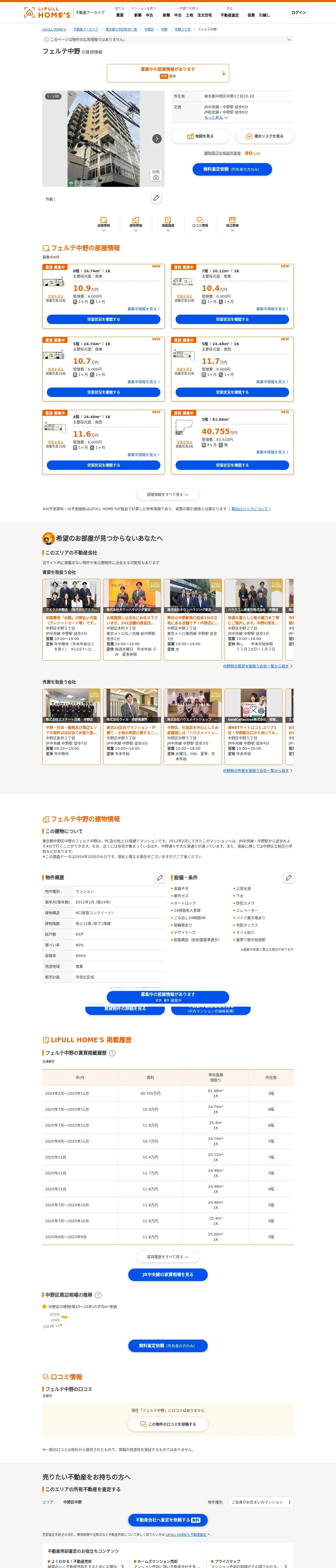Edit 物件概要 with the pencil icon
336x1568 pixels.
[160, 878]
